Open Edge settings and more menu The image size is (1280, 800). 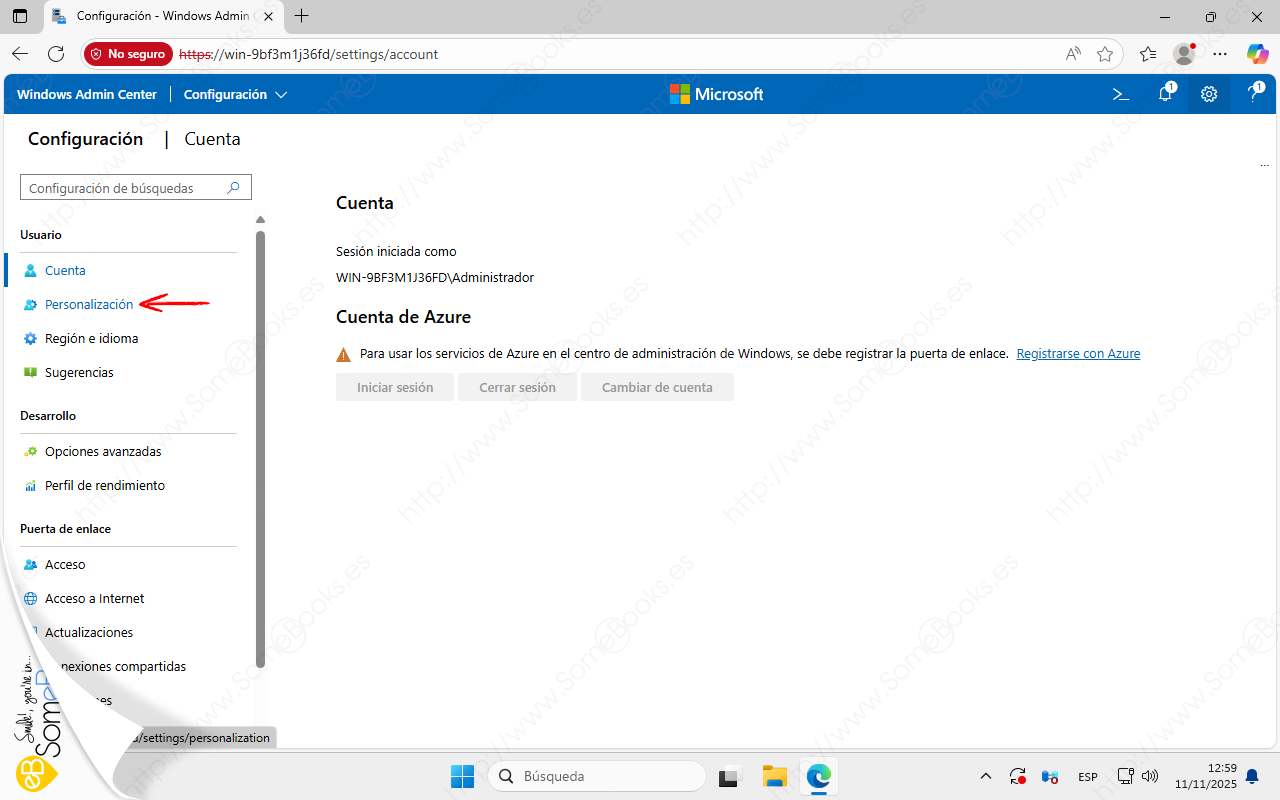pyautogui.click(x=1220, y=54)
